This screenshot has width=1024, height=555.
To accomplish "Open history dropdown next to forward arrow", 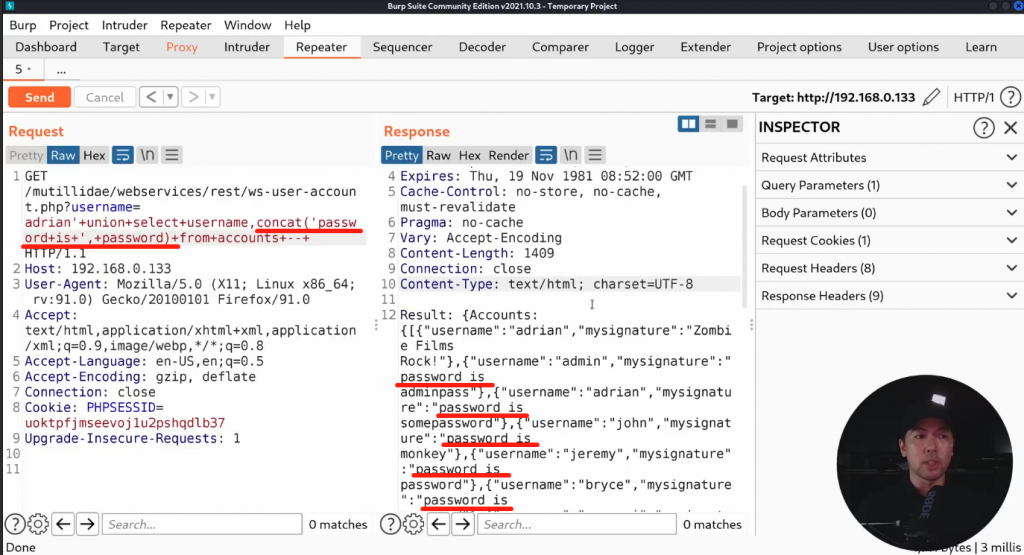I will 212,97.
